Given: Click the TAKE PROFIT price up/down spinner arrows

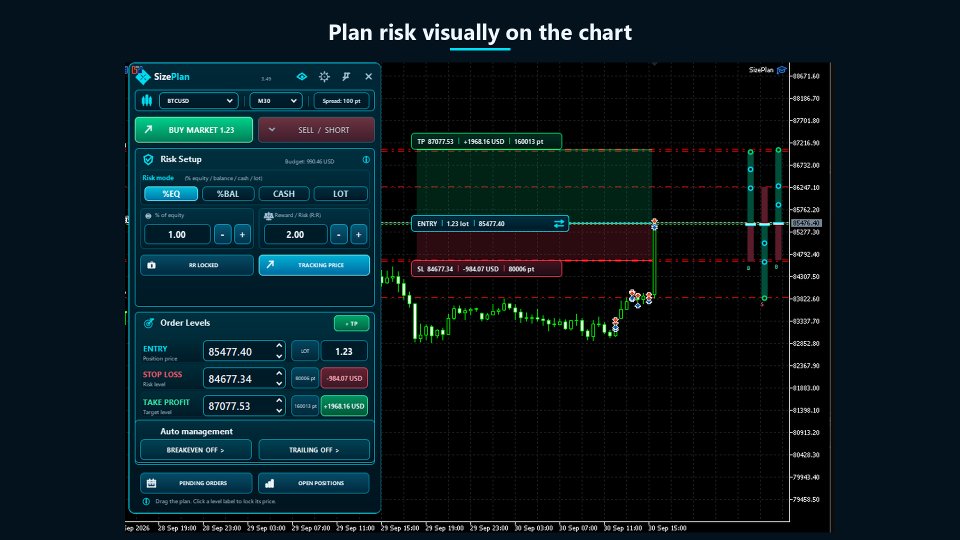Looking at the screenshot, I should click(x=279, y=405).
